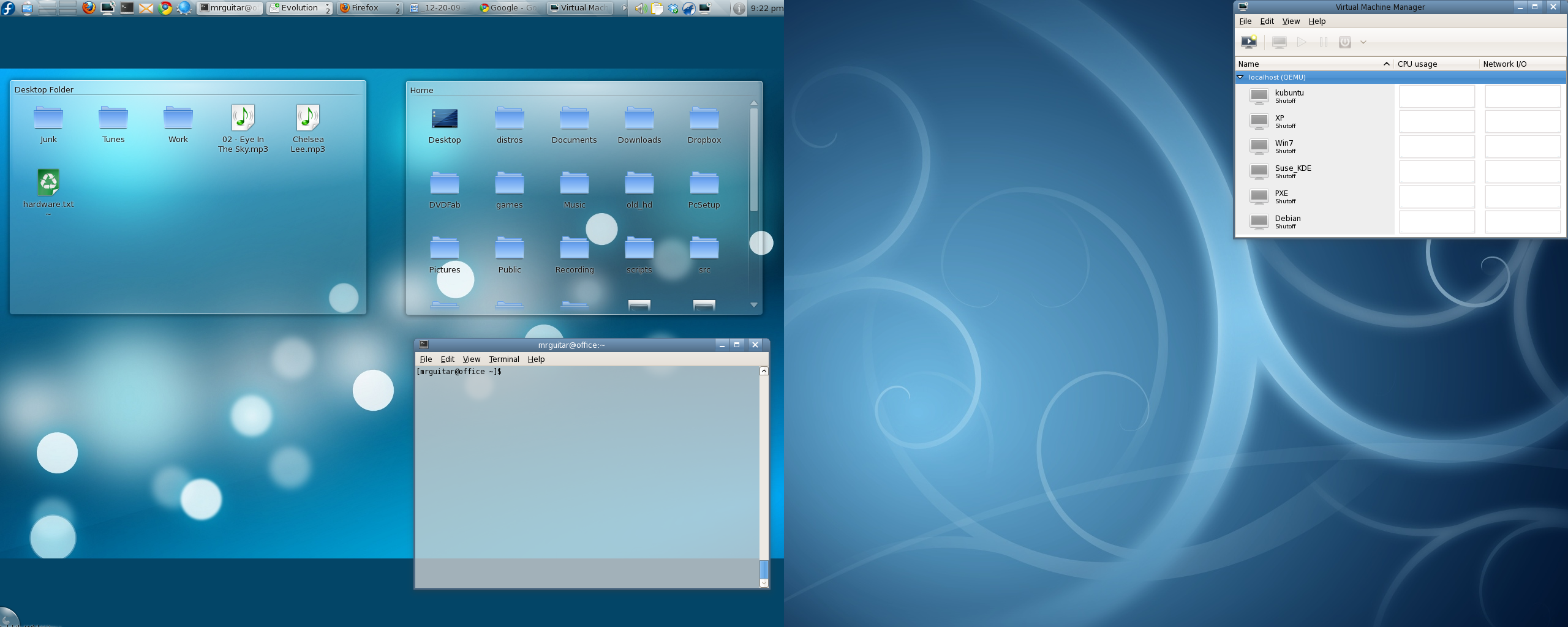This screenshot has height=627, width=1568.
Task: Switch to the Google Chrome taskbar entry
Action: point(509,8)
